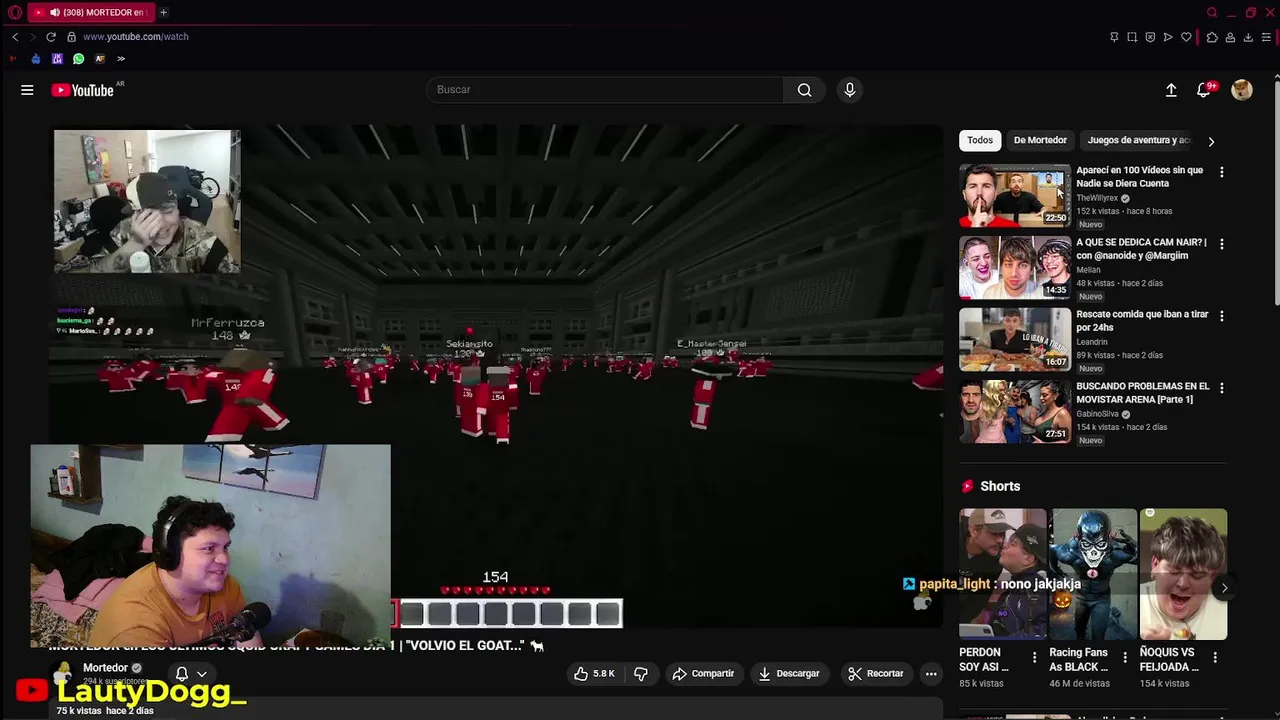Viewport: 1280px width, 720px height.
Task: Open options for Rescate comida video
Action: [1221, 316]
